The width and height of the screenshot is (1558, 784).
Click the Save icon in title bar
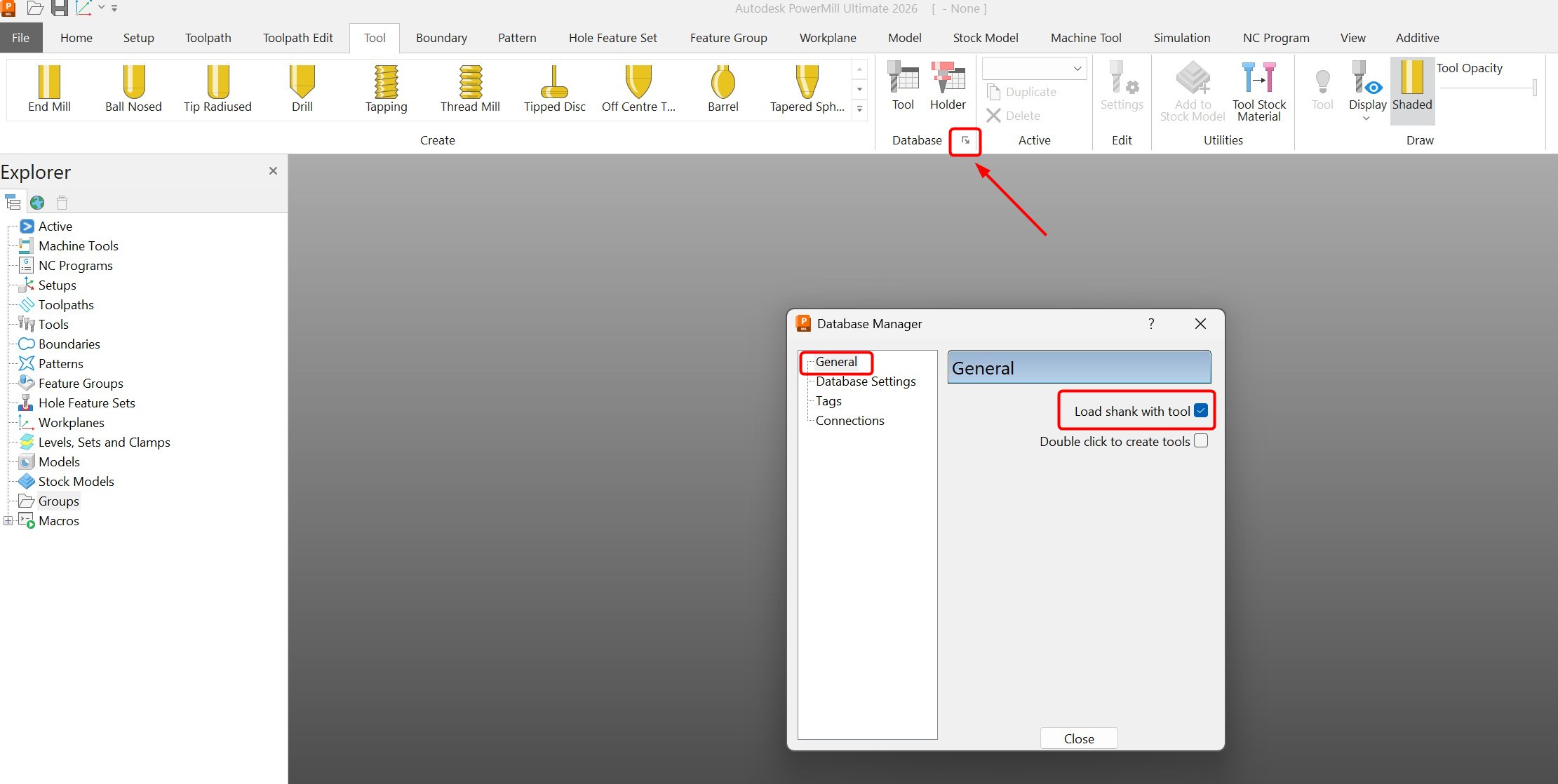[59, 8]
